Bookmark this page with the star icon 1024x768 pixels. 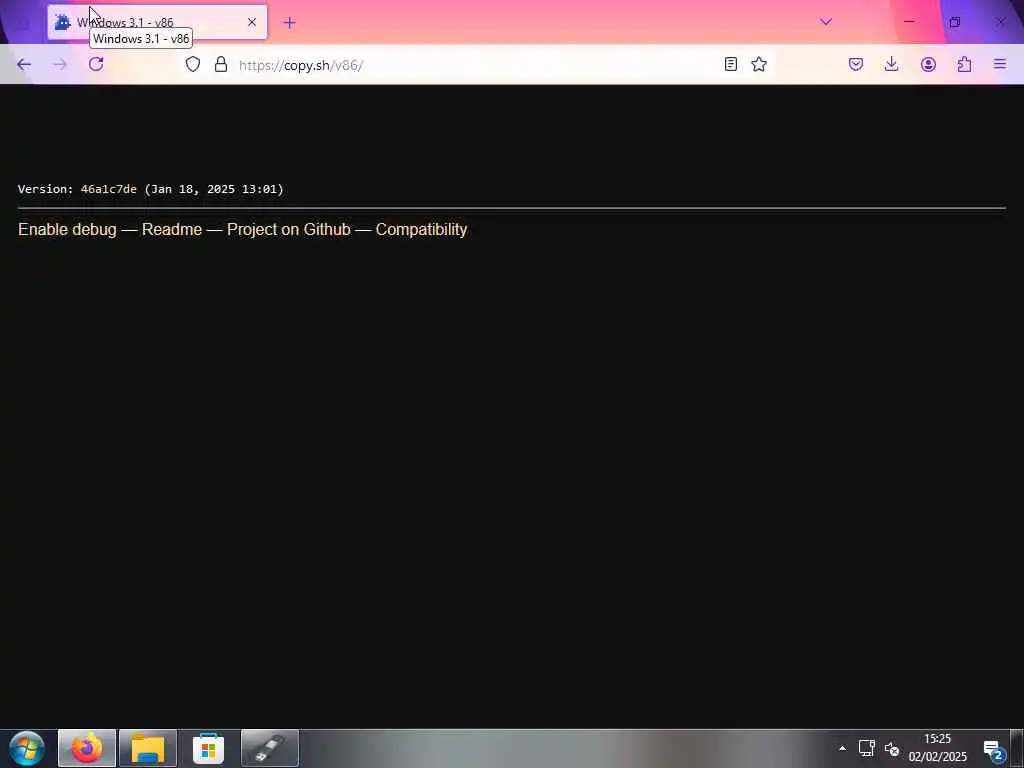[759, 64]
